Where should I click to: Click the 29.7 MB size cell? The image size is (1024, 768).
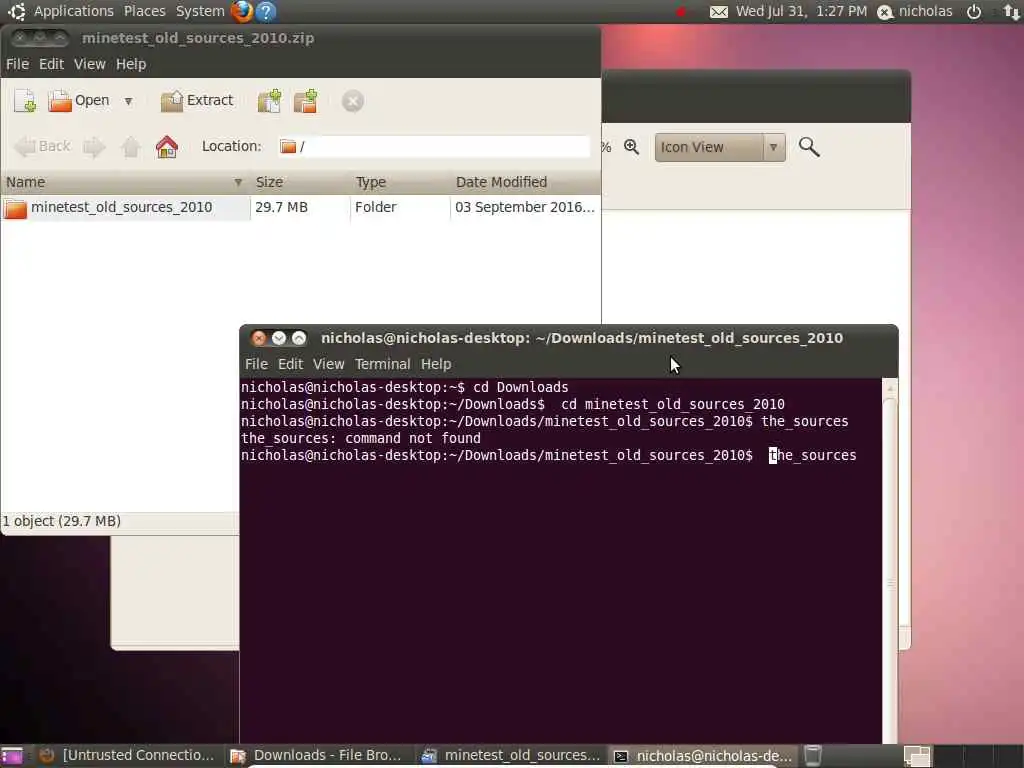pyautogui.click(x=281, y=208)
